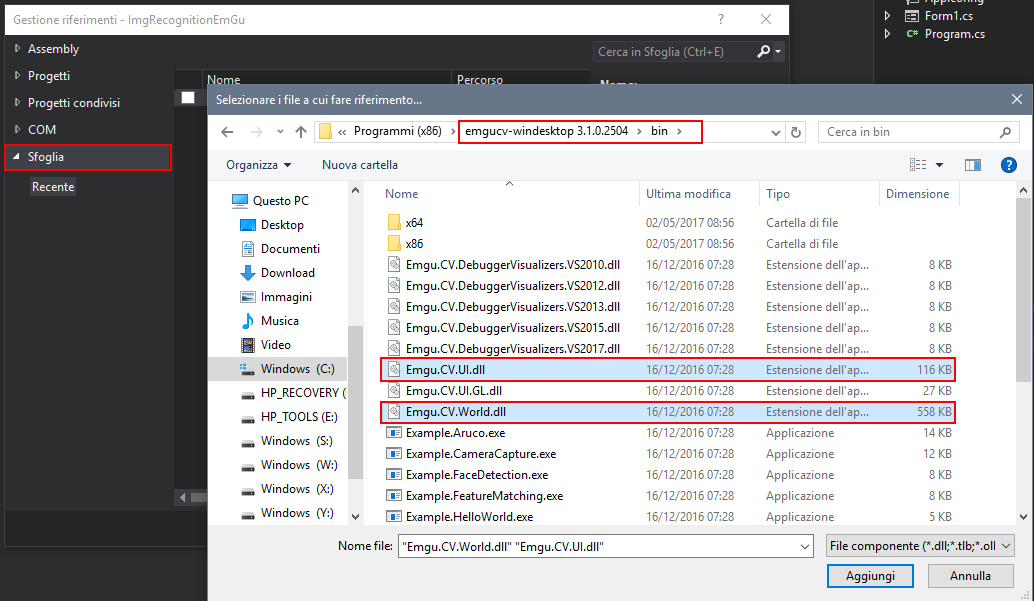Click the Programmi (x86) breadcrumb
The image size is (1034, 601).
pyautogui.click(x=398, y=131)
